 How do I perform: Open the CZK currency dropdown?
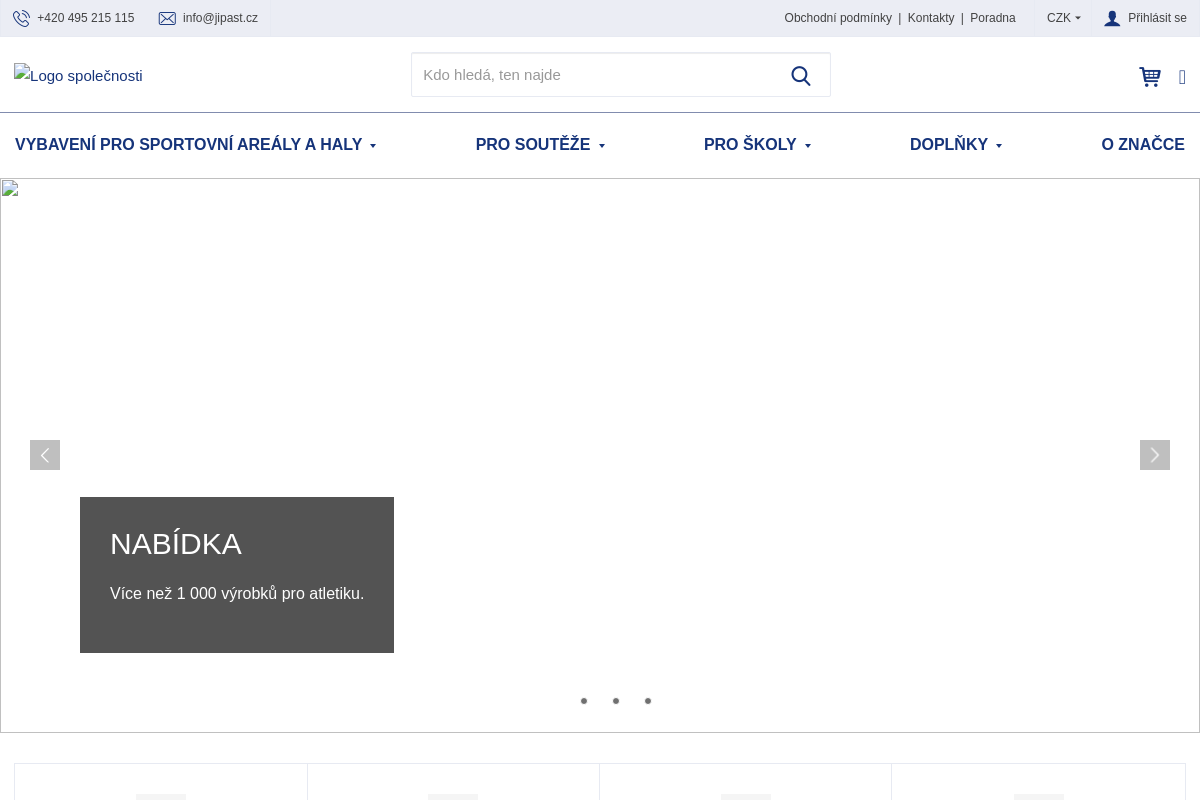(1063, 18)
